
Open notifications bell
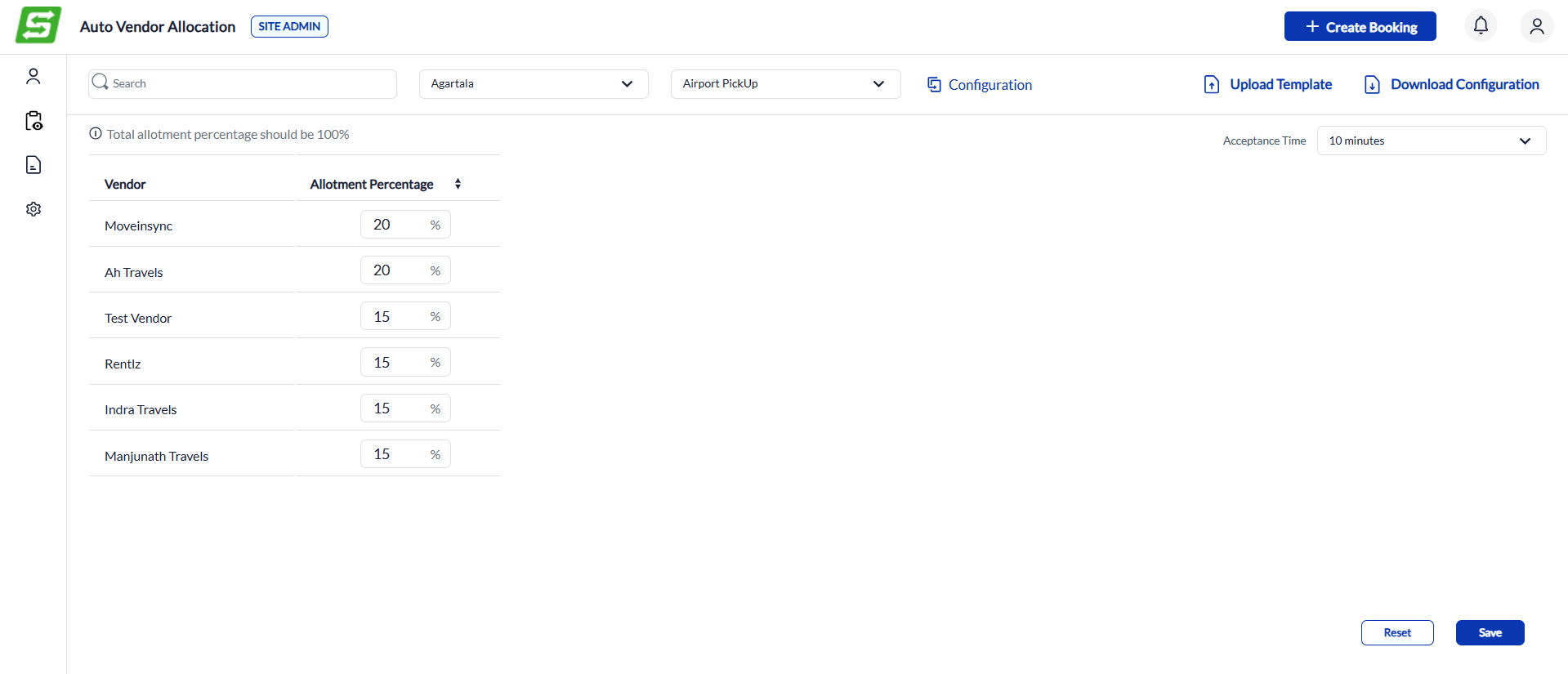coord(1481,26)
